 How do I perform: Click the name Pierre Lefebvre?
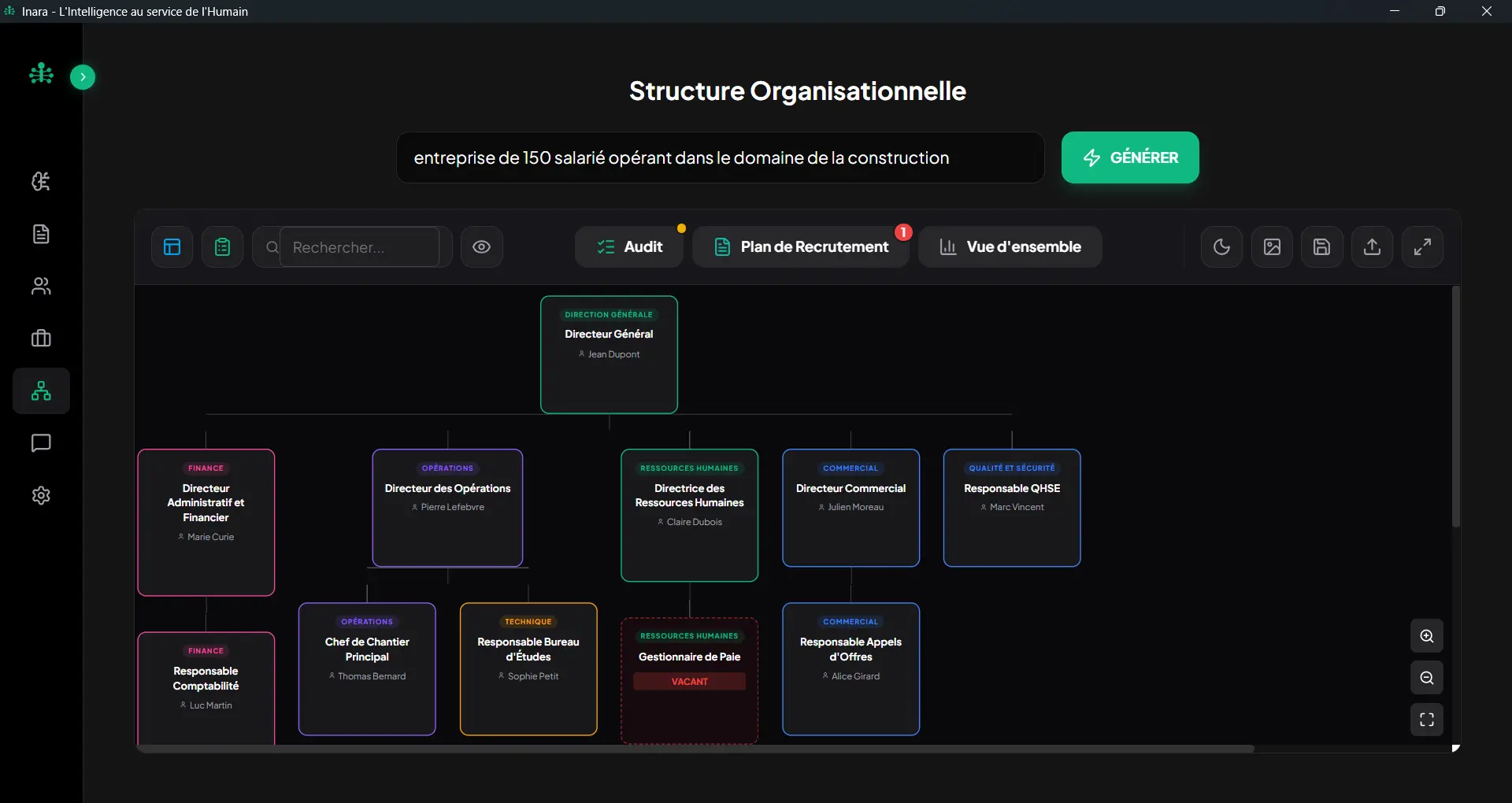tap(453, 507)
